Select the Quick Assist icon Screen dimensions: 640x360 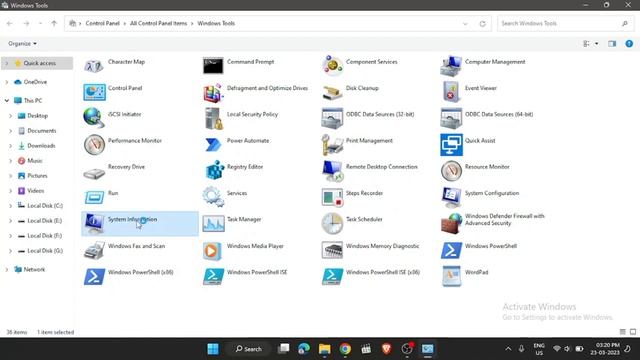pos(451,144)
